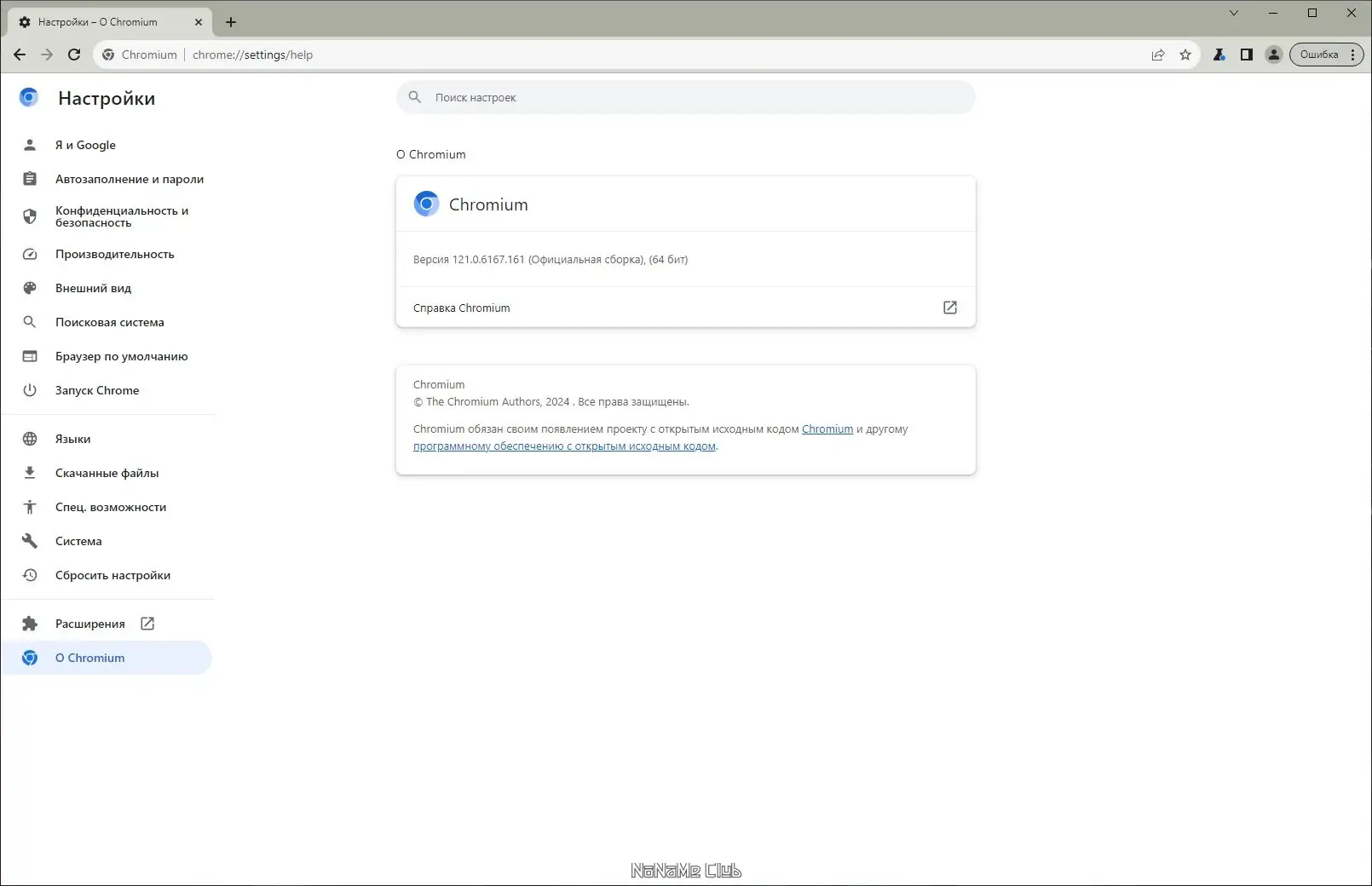The height and width of the screenshot is (886, 1372).
Task: Open the Справка Chromium link
Action: [x=461, y=308]
